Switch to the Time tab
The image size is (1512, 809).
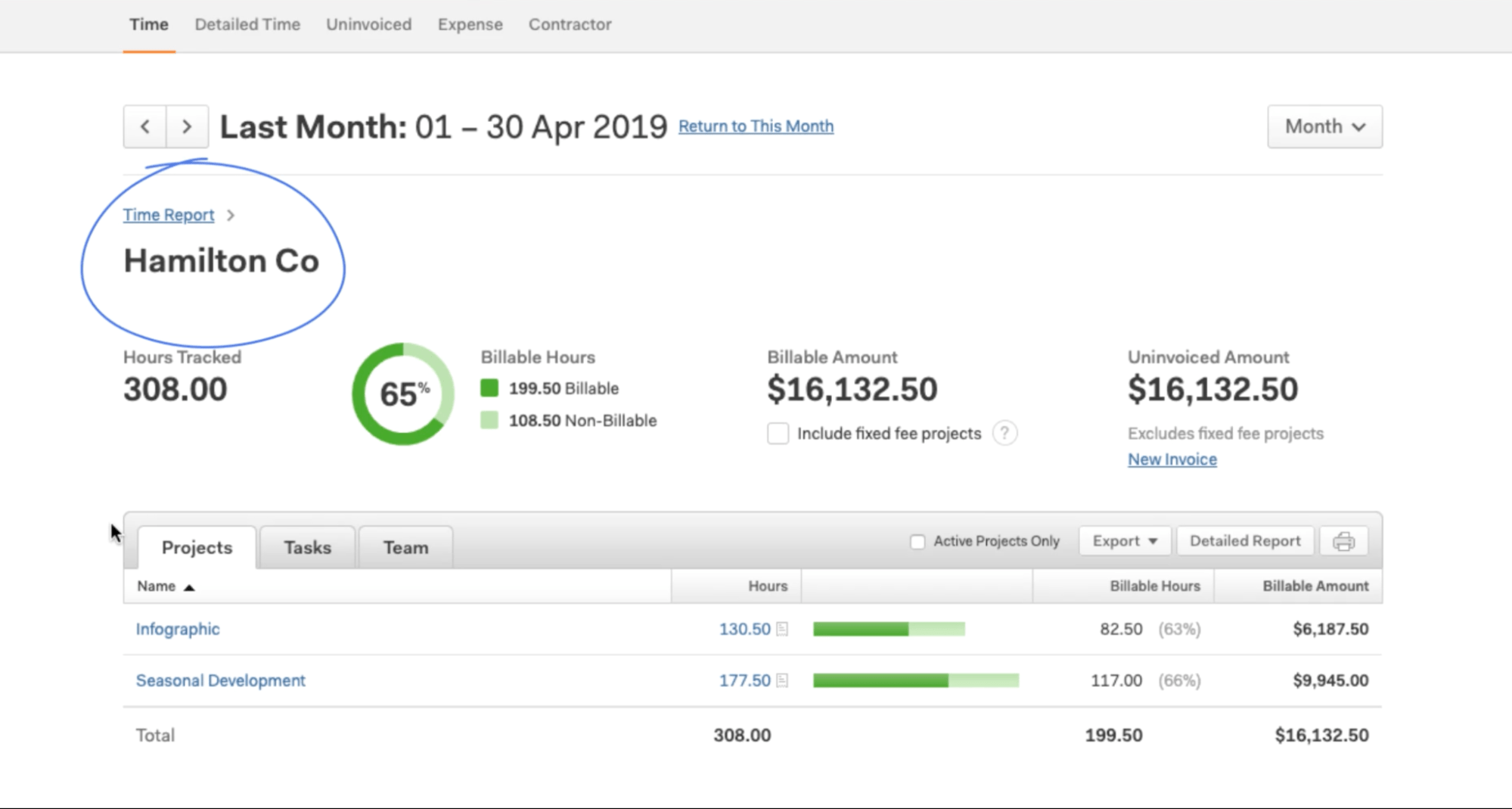pos(149,24)
